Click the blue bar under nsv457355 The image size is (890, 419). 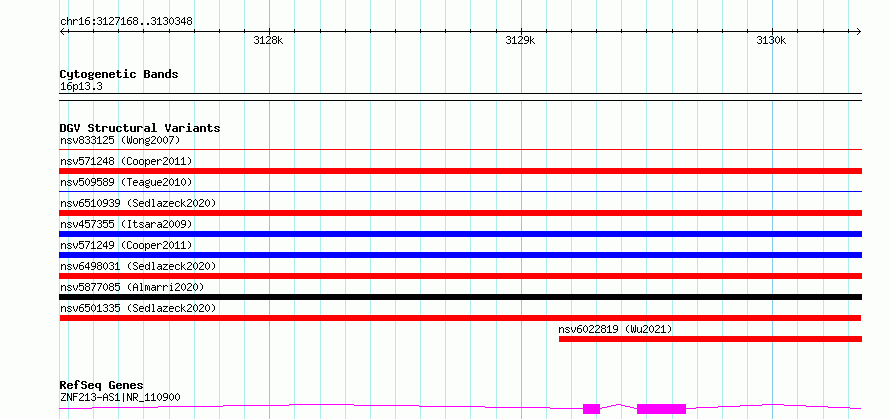[460, 234]
